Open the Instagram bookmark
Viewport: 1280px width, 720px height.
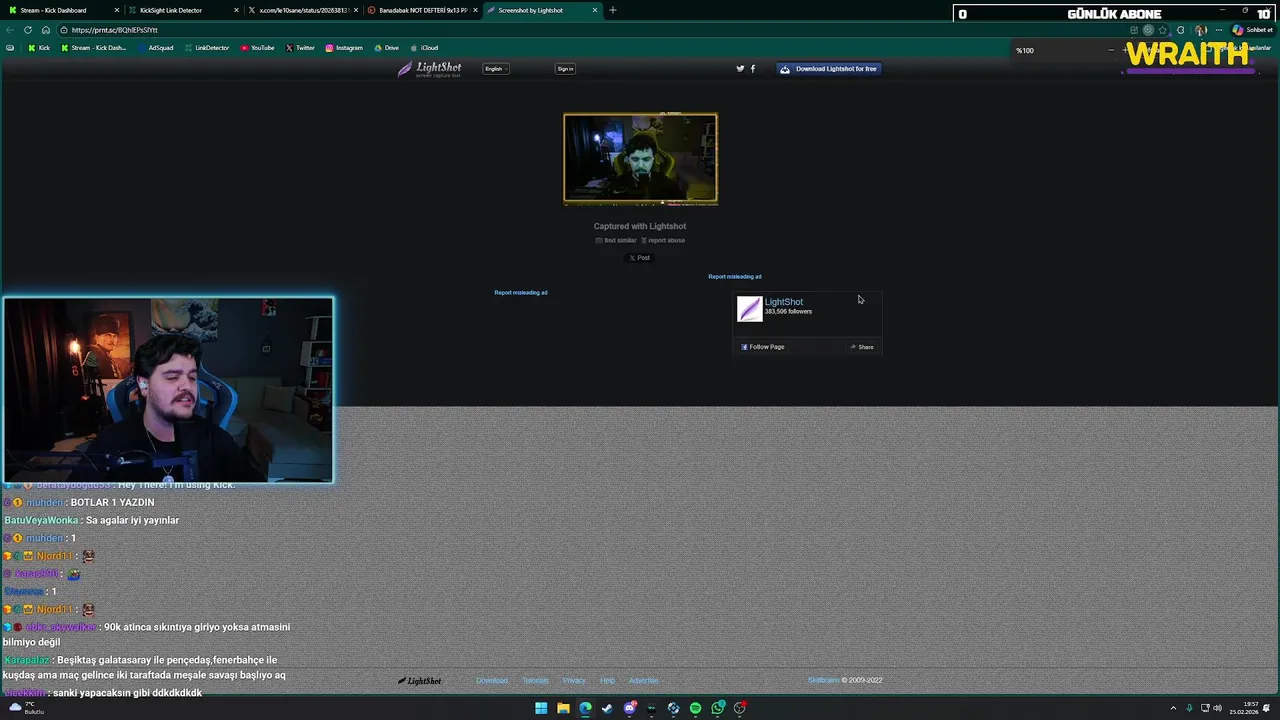click(x=344, y=48)
